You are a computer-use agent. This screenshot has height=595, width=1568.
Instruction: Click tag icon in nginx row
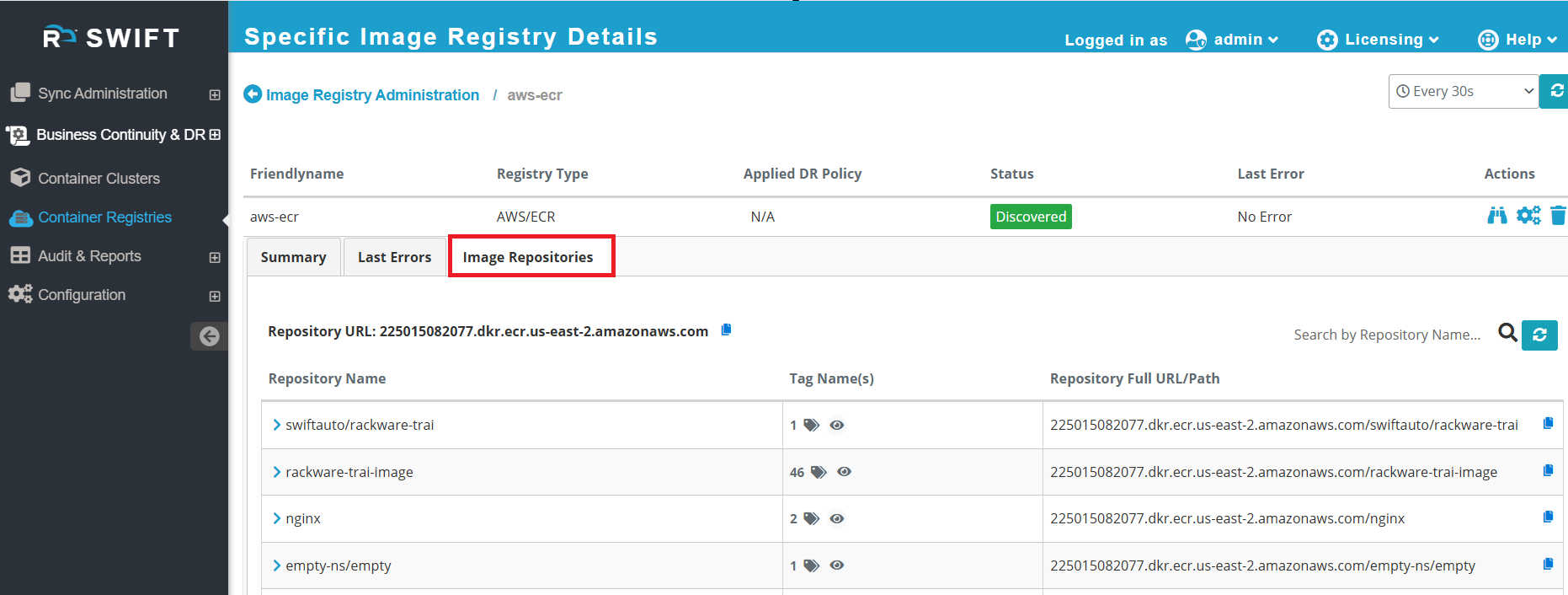click(811, 518)
